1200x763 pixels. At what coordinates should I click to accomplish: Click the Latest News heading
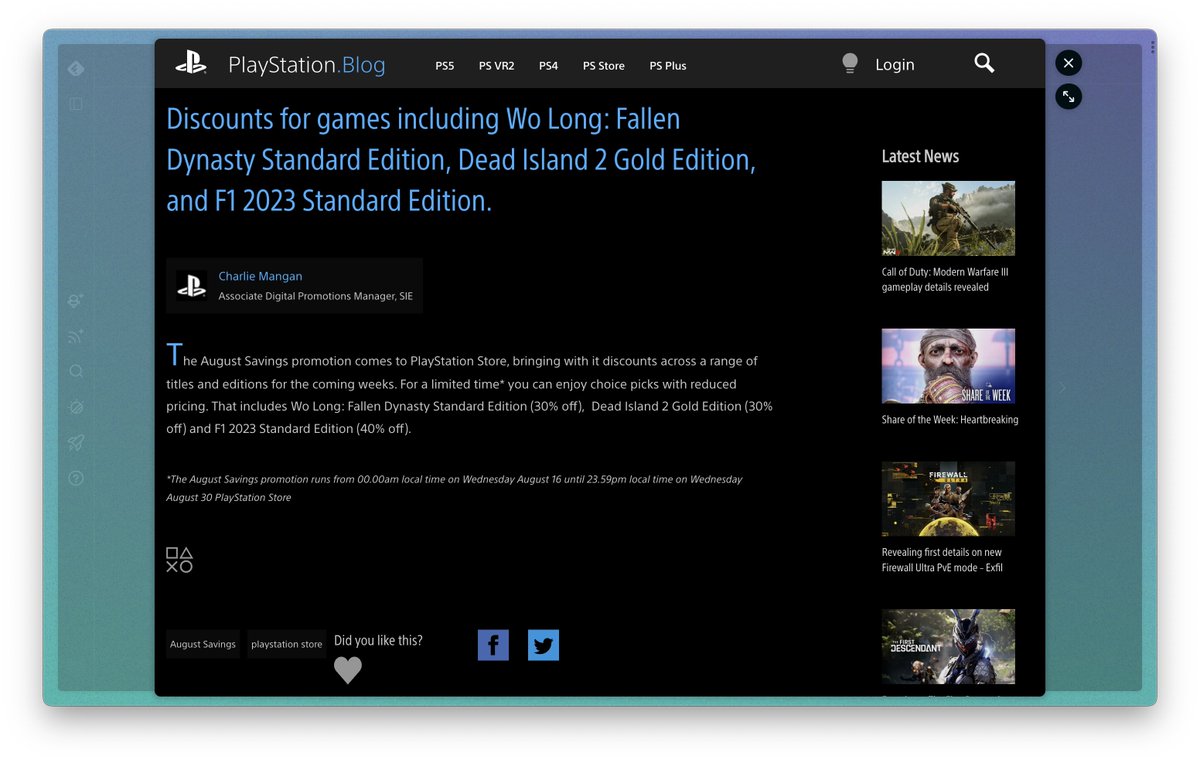[x=920, y=156]
